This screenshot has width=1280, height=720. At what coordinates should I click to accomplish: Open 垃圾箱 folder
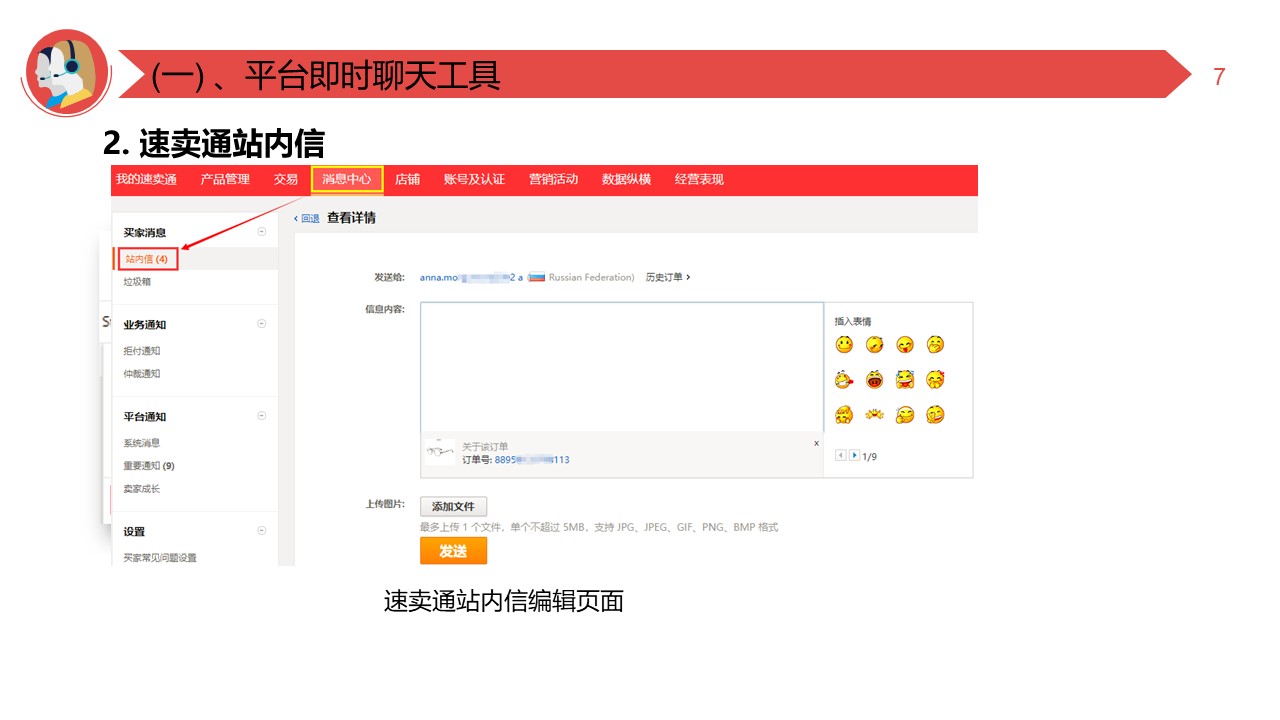pos(137,282)
